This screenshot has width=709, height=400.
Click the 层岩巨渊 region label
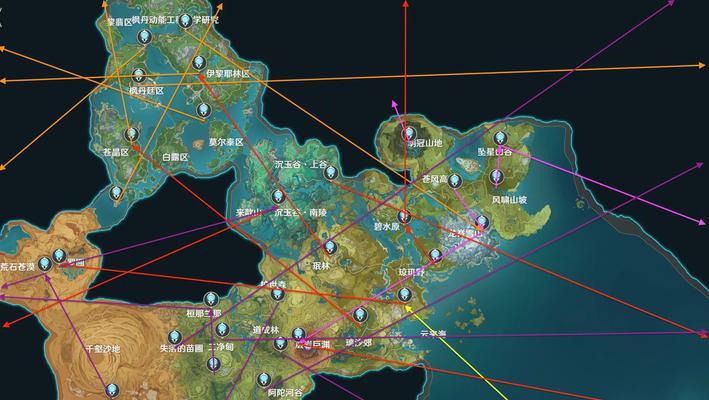[312, 344]
